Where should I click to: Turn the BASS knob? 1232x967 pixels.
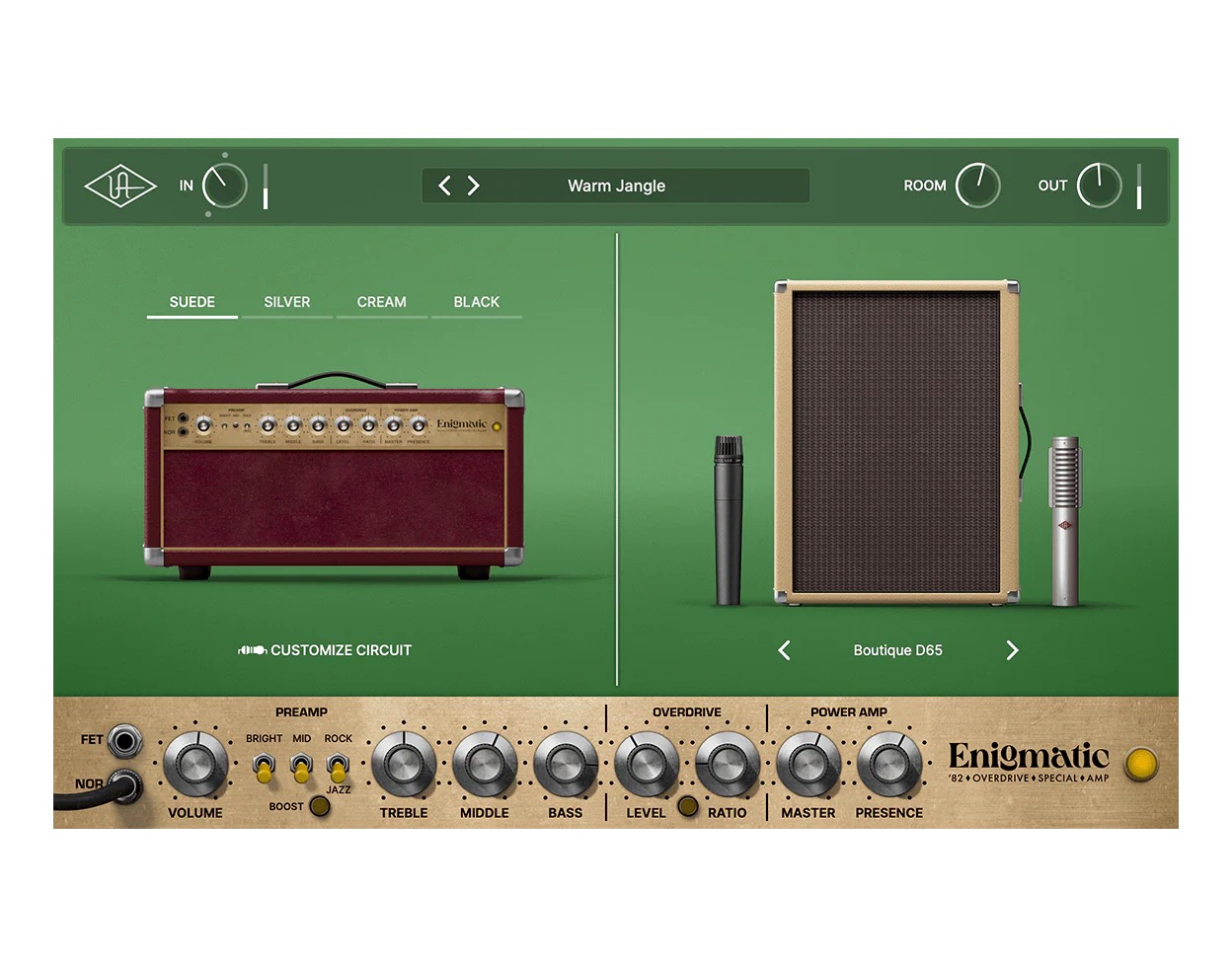click(x=566, y=766)
